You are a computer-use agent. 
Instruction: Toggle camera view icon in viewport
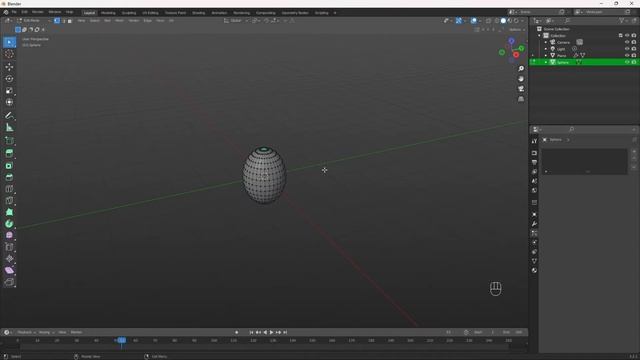[x=521, y=89]
